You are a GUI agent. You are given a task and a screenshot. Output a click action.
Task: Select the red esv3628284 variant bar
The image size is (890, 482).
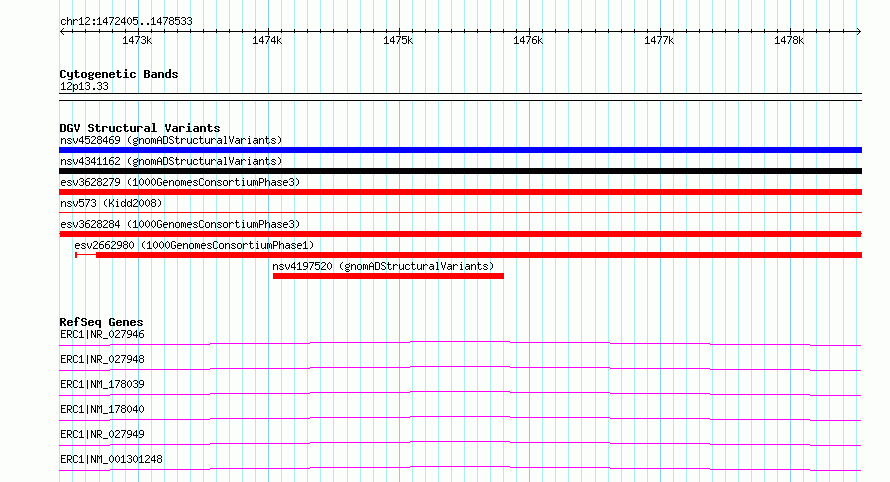(x=460, y=234)
